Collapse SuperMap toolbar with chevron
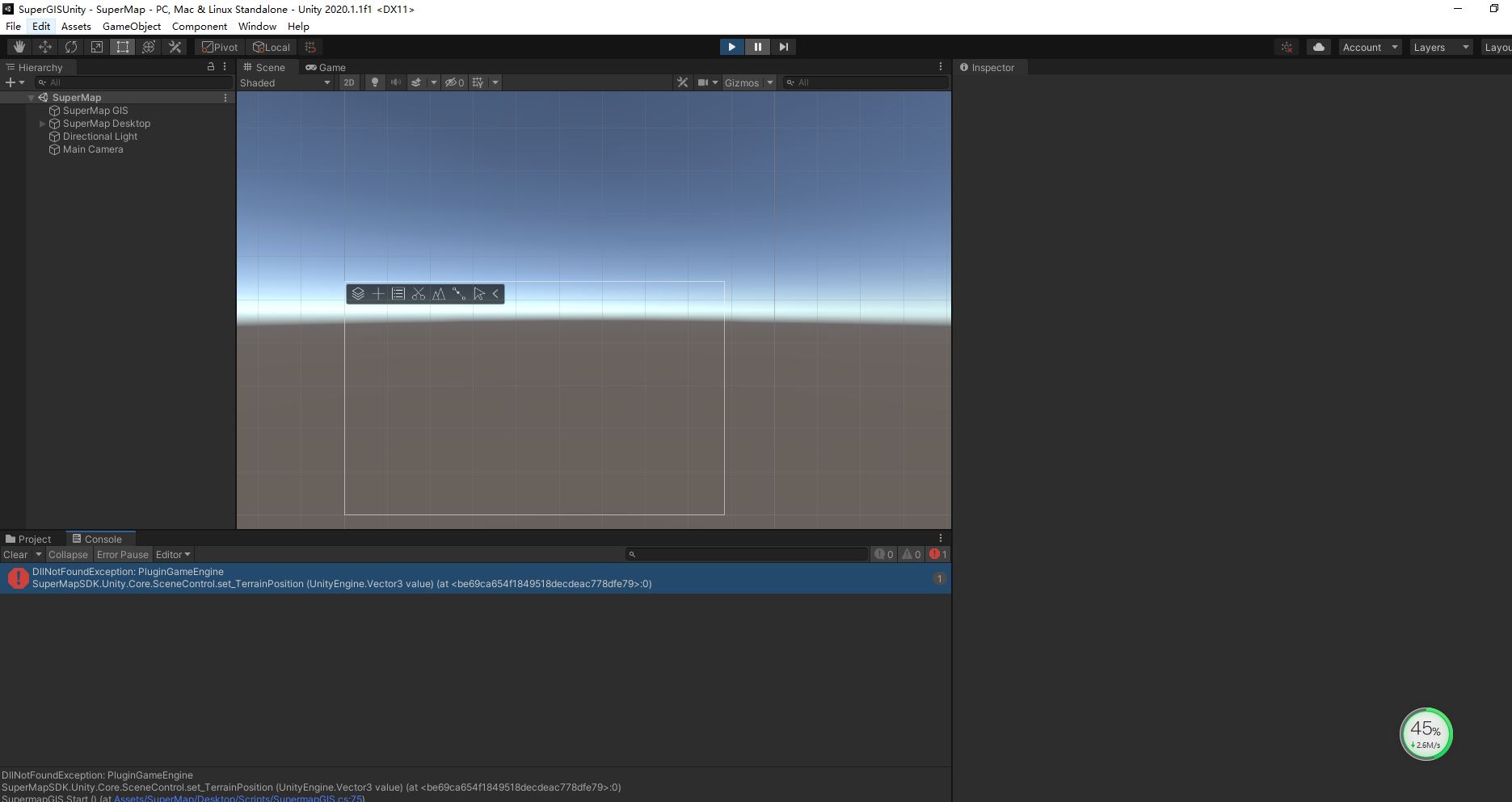 [x=495, y=294]
